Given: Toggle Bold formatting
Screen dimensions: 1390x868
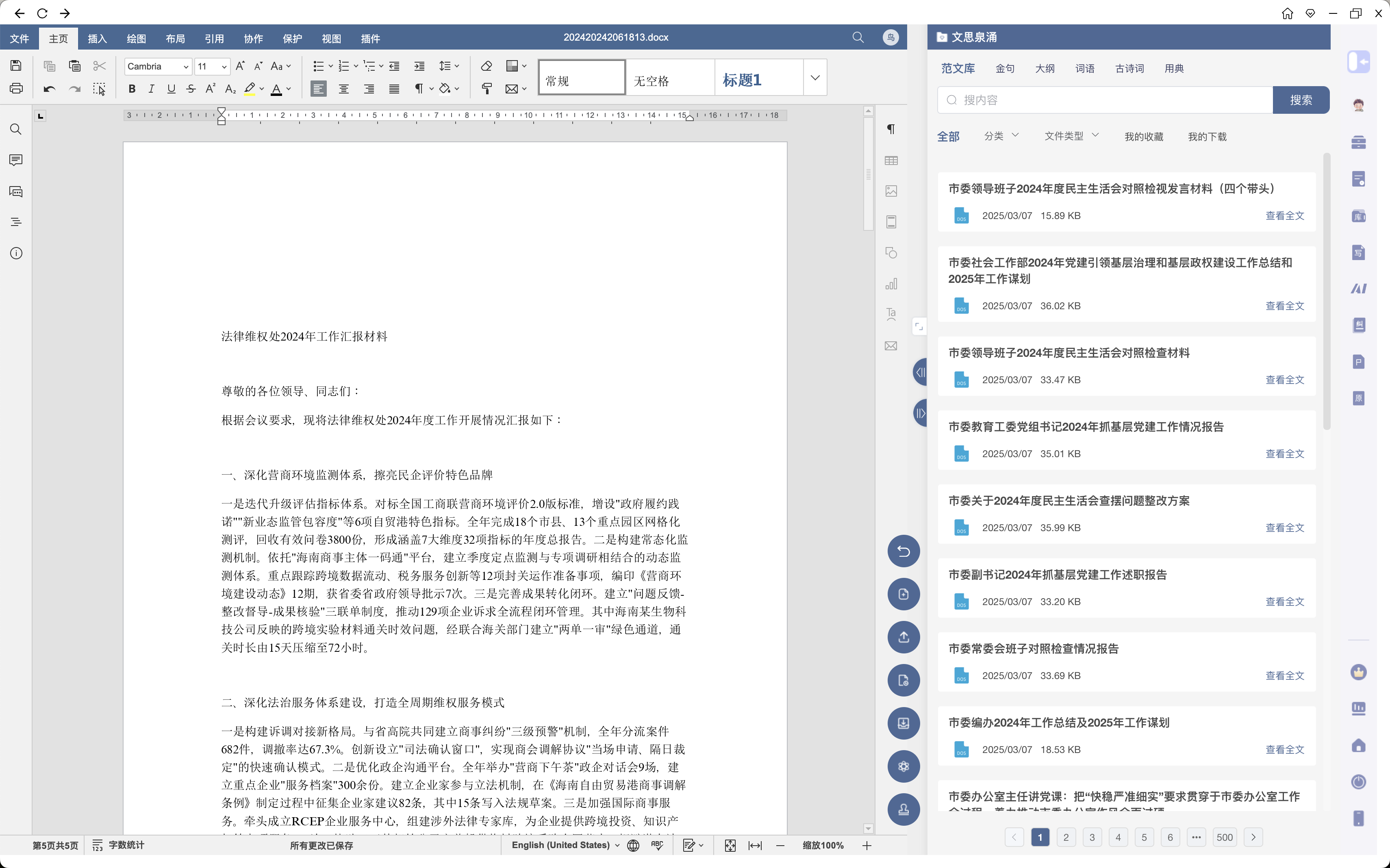Looking at the screenshot, I should [132, 89].
